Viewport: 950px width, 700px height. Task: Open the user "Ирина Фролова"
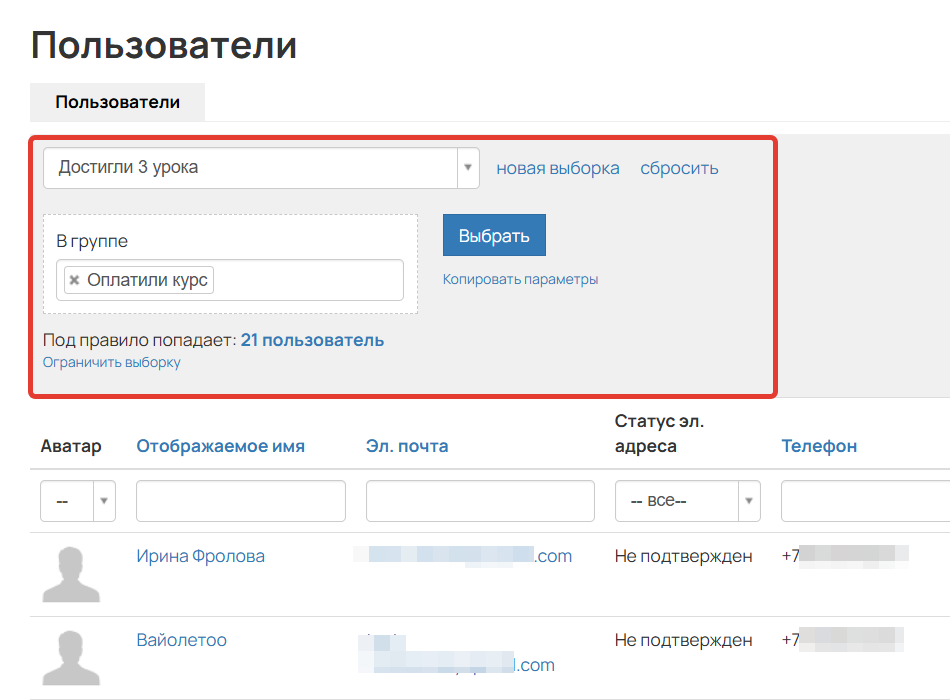click(x=200, y=555)
